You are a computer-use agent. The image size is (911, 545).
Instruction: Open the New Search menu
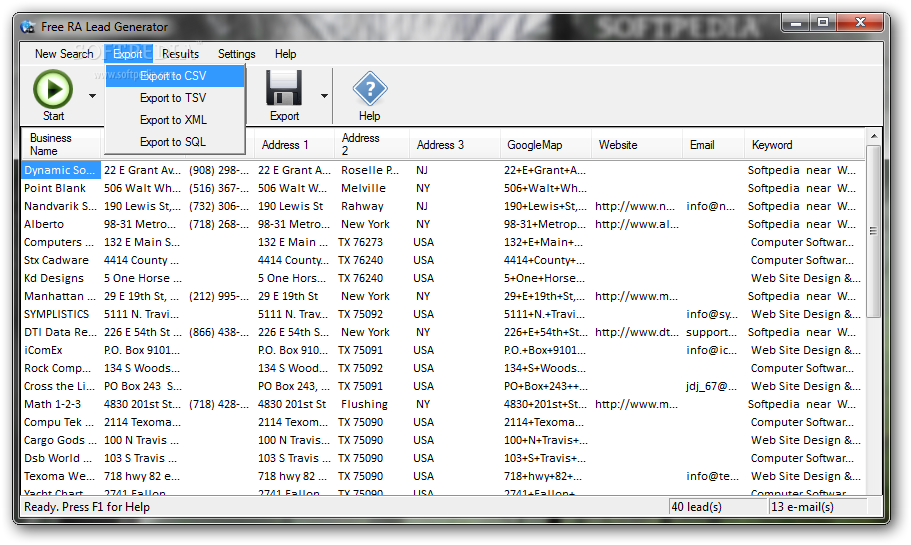[x=64, y=54]
